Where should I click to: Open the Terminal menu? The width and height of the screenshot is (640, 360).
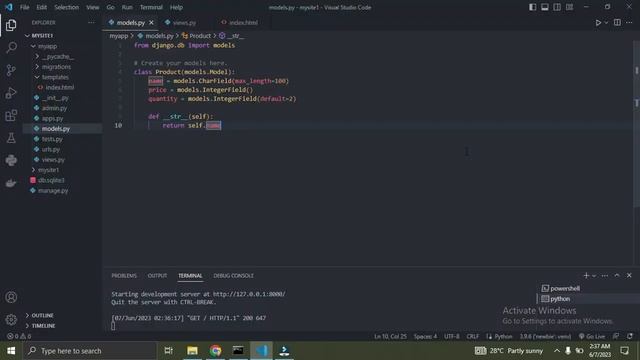[x=151, y=7]
